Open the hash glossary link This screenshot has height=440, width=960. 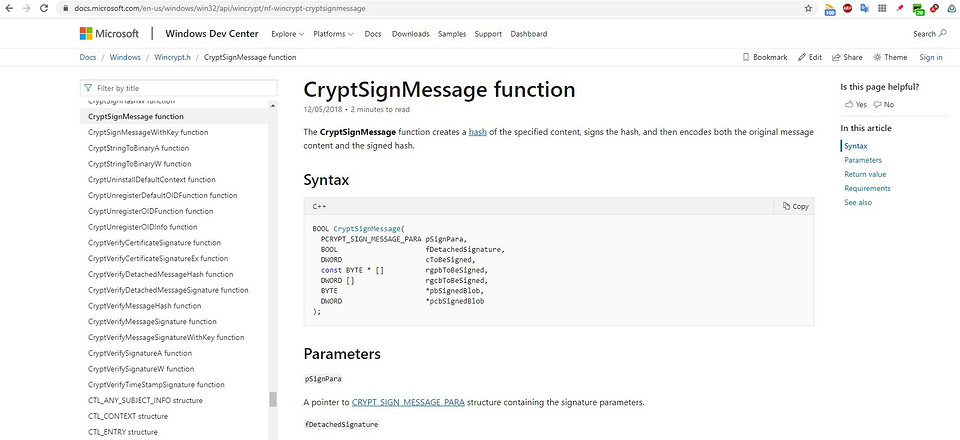477,132
